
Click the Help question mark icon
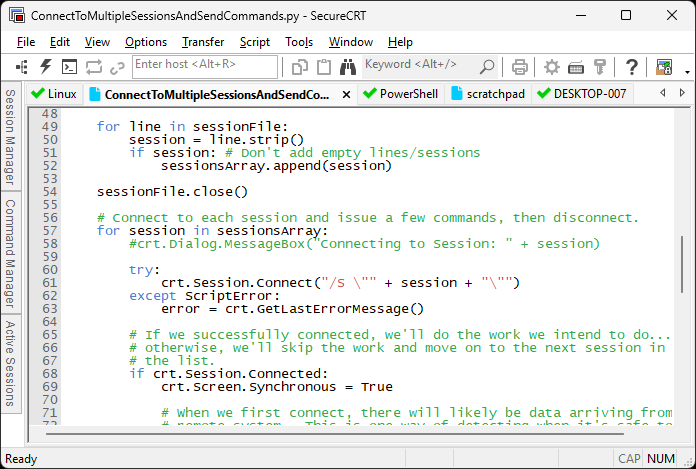(x=631, y=67)
